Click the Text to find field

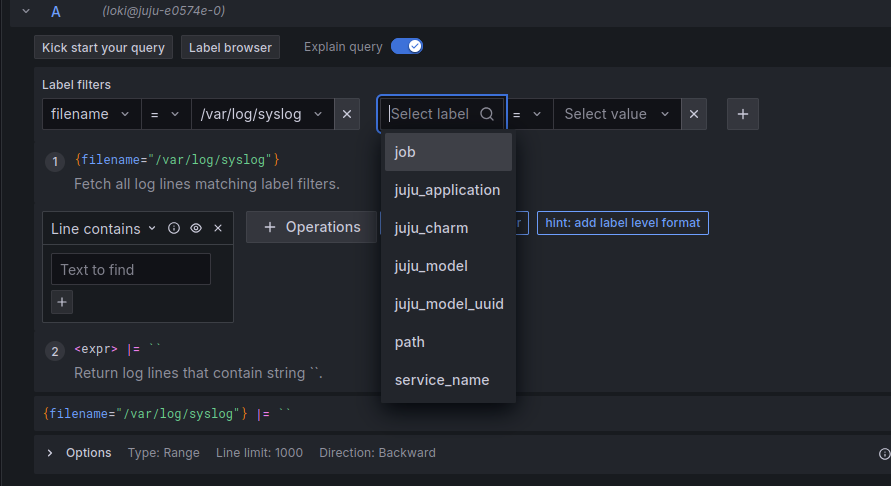tap(130, 269)
